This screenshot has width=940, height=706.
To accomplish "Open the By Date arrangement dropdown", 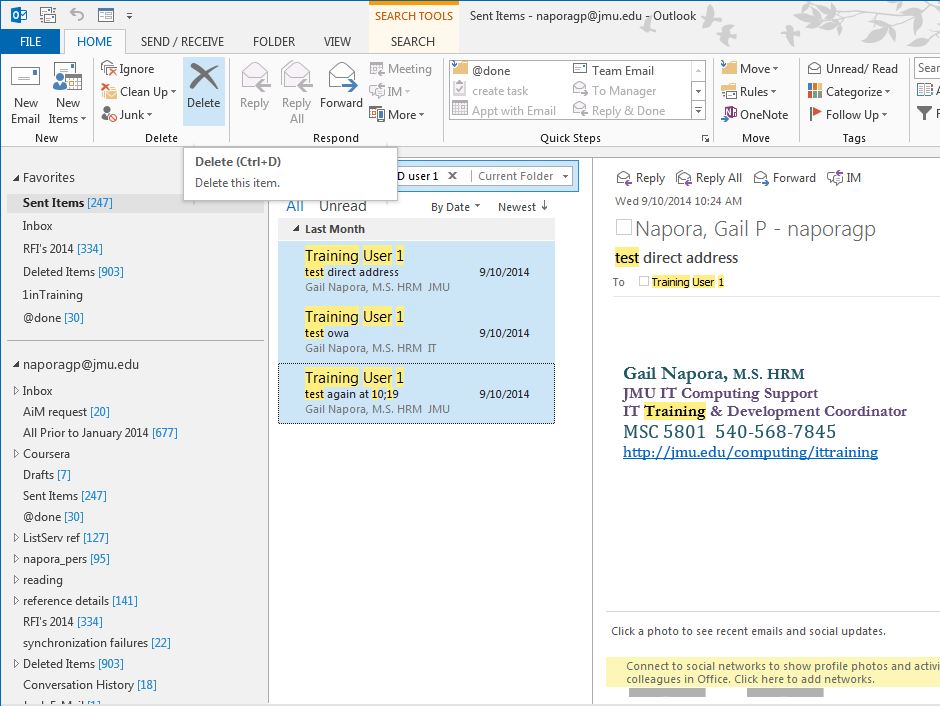I will point(456,207).
